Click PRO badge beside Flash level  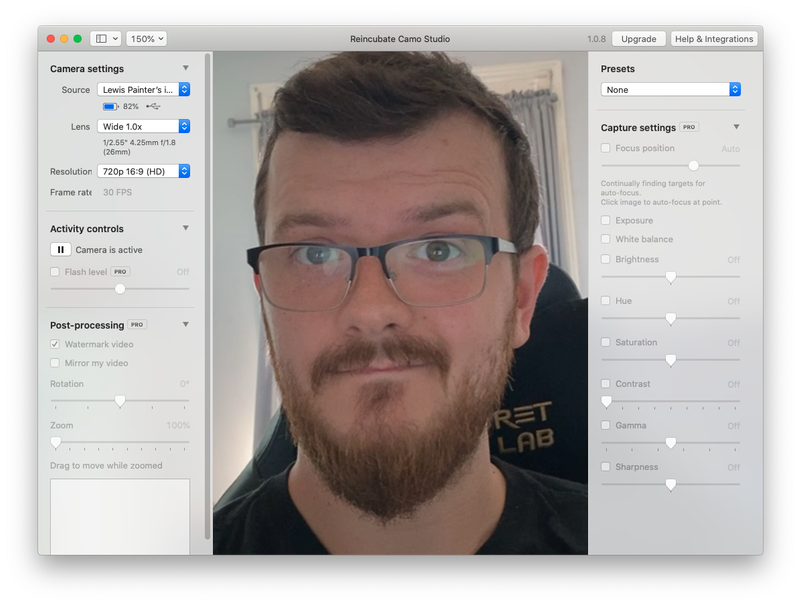click(120, 272)
